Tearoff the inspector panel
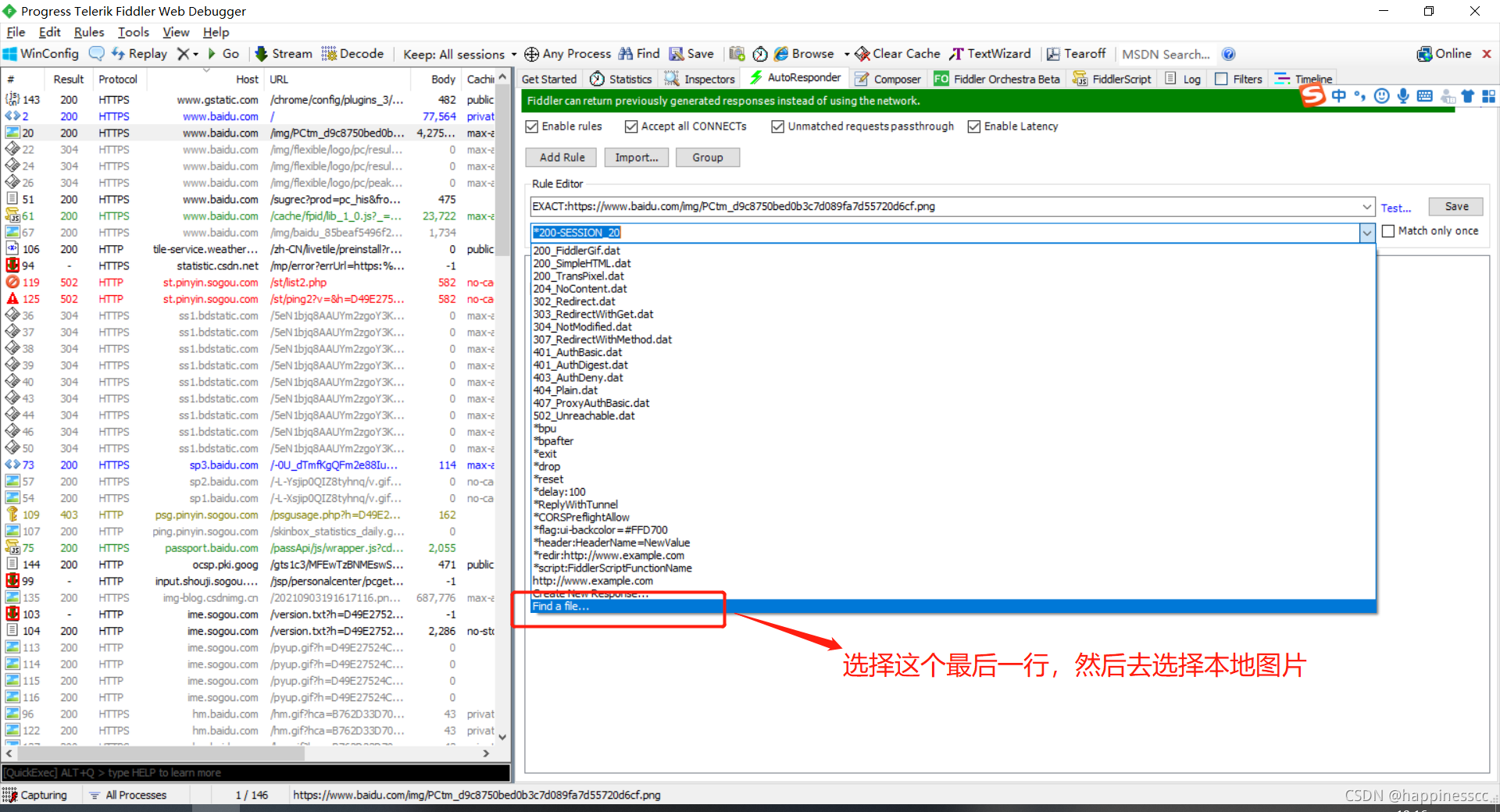 click(x=1076, y=54)
